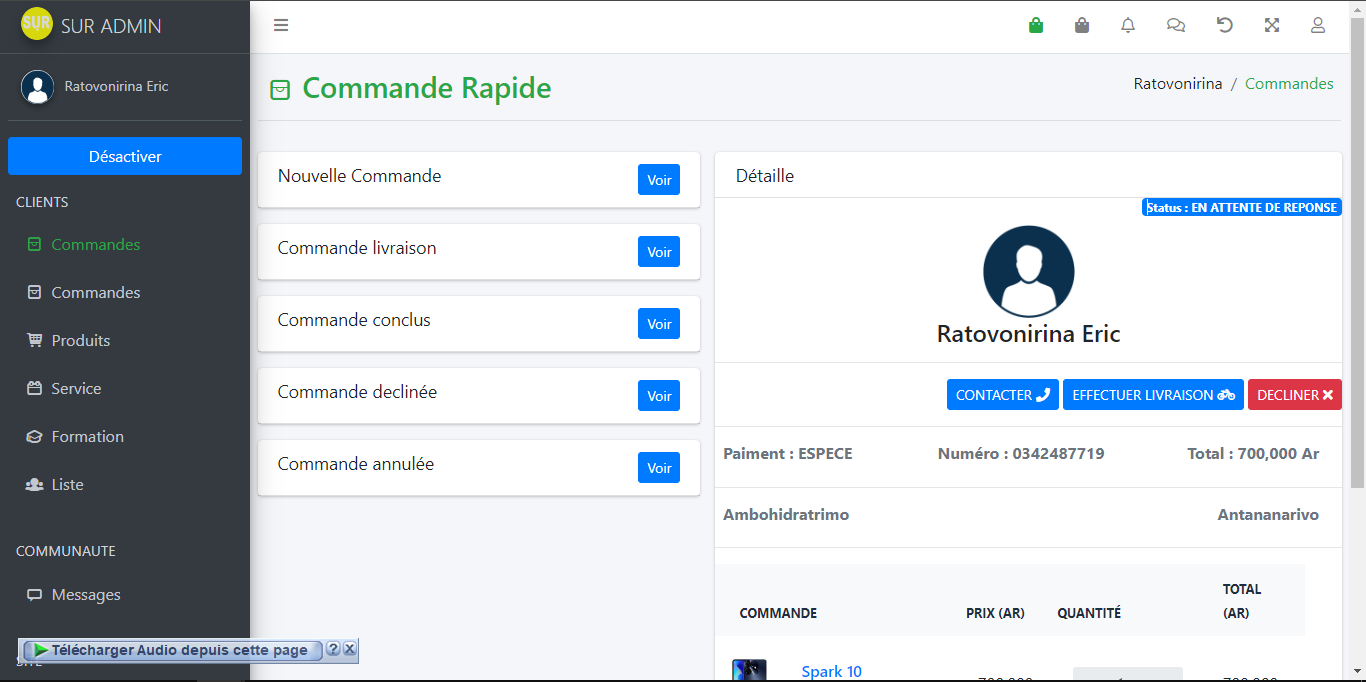View Nouvelle Commande with Voir button
Screen dimensions: 1366x682
click(x=659, y=180)
